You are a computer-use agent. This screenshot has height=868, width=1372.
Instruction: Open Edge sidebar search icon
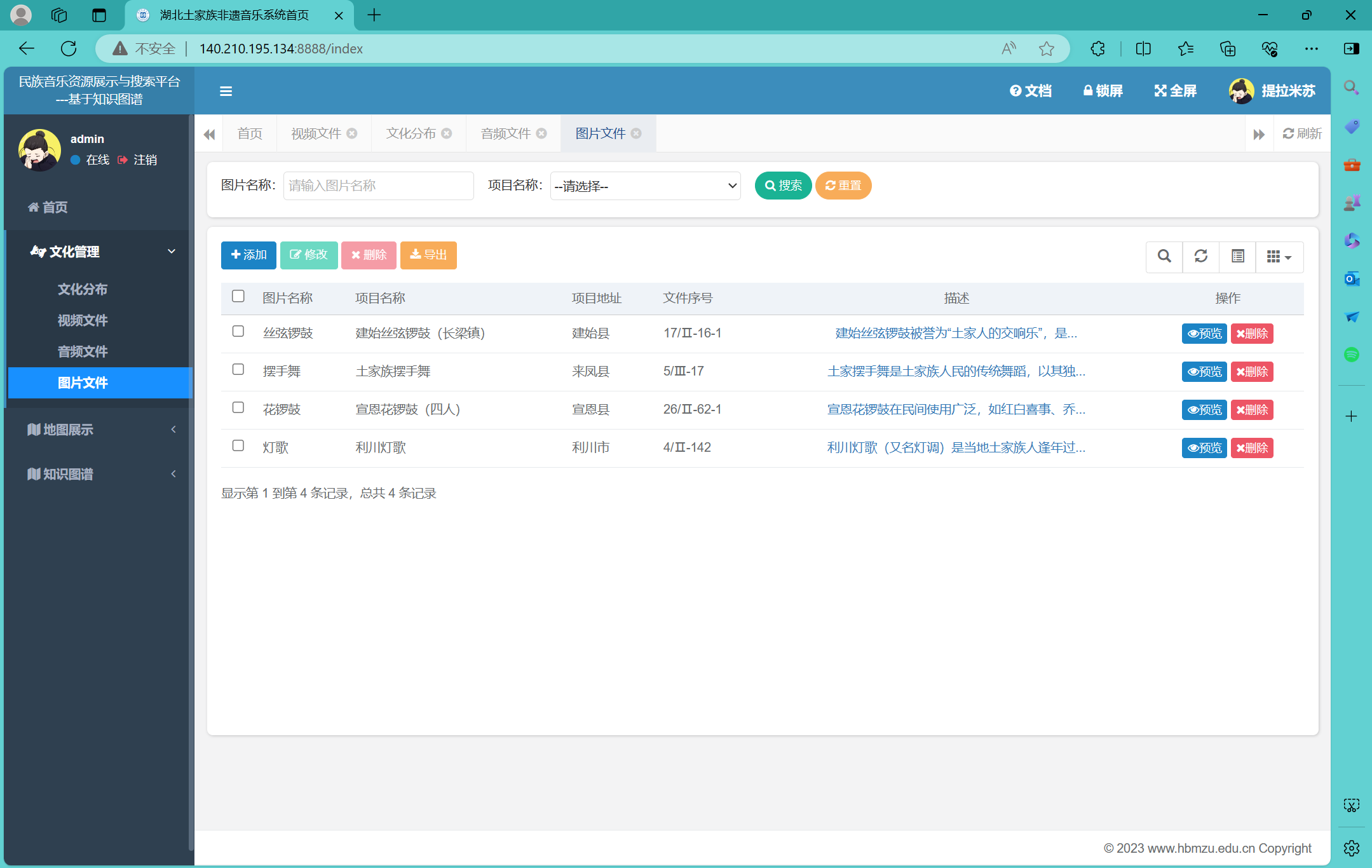[x=1352, y=88]
